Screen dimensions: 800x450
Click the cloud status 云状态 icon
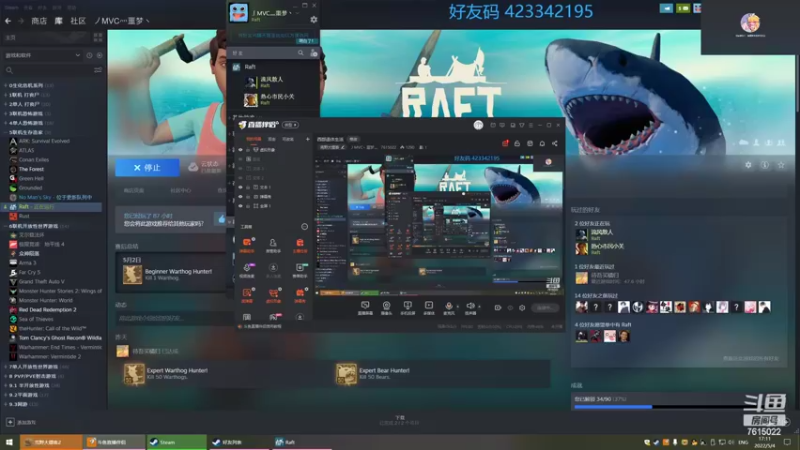[193, 167]
